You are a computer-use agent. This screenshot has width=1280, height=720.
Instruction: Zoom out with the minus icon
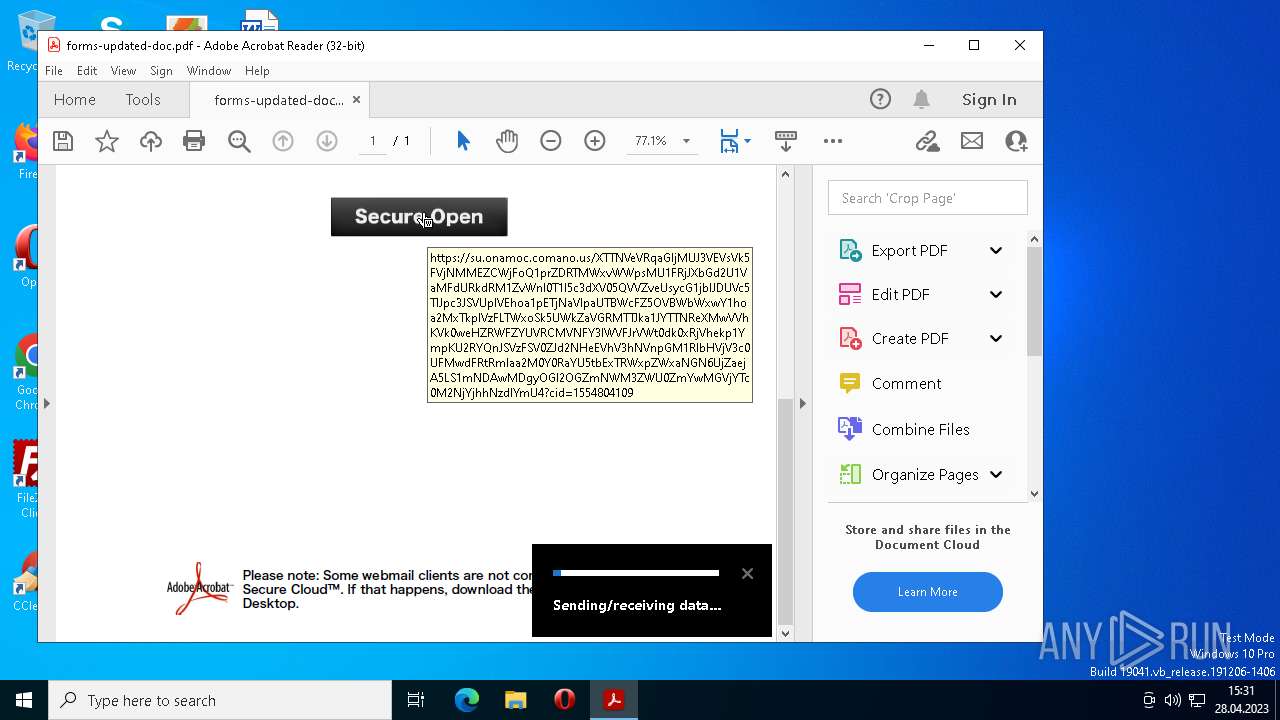click(x=551, y=141)
